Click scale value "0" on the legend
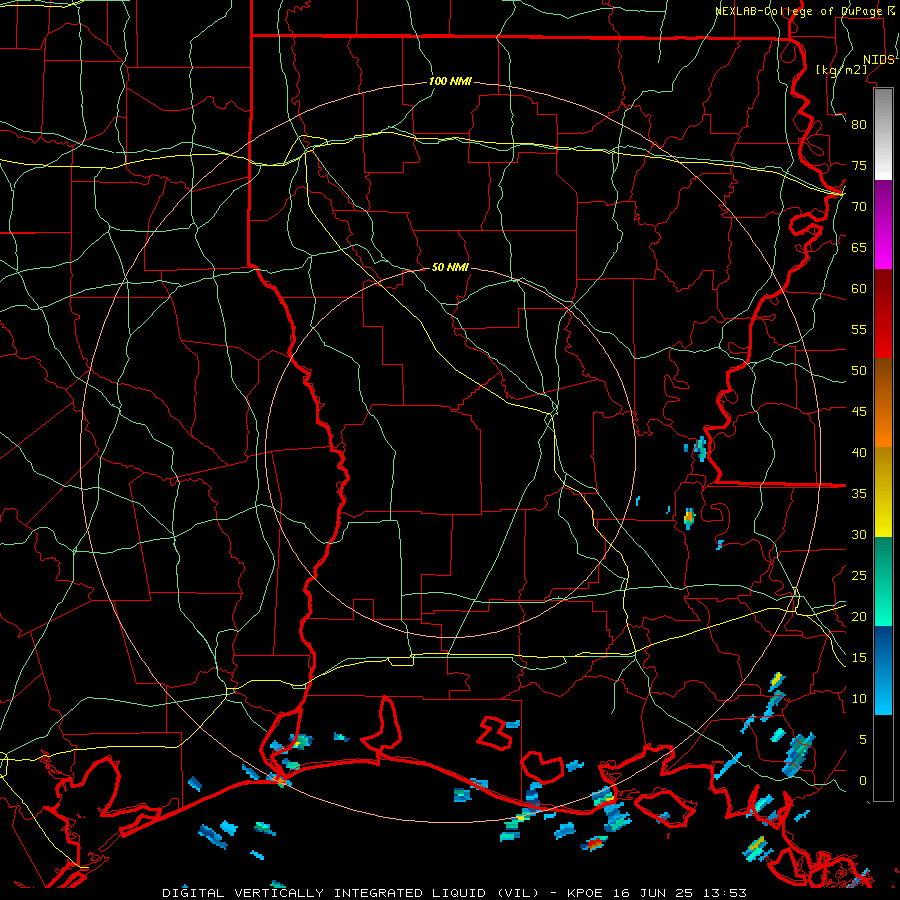Image resolution: width=900 pixels, height=900 pixels. [863, 781]
